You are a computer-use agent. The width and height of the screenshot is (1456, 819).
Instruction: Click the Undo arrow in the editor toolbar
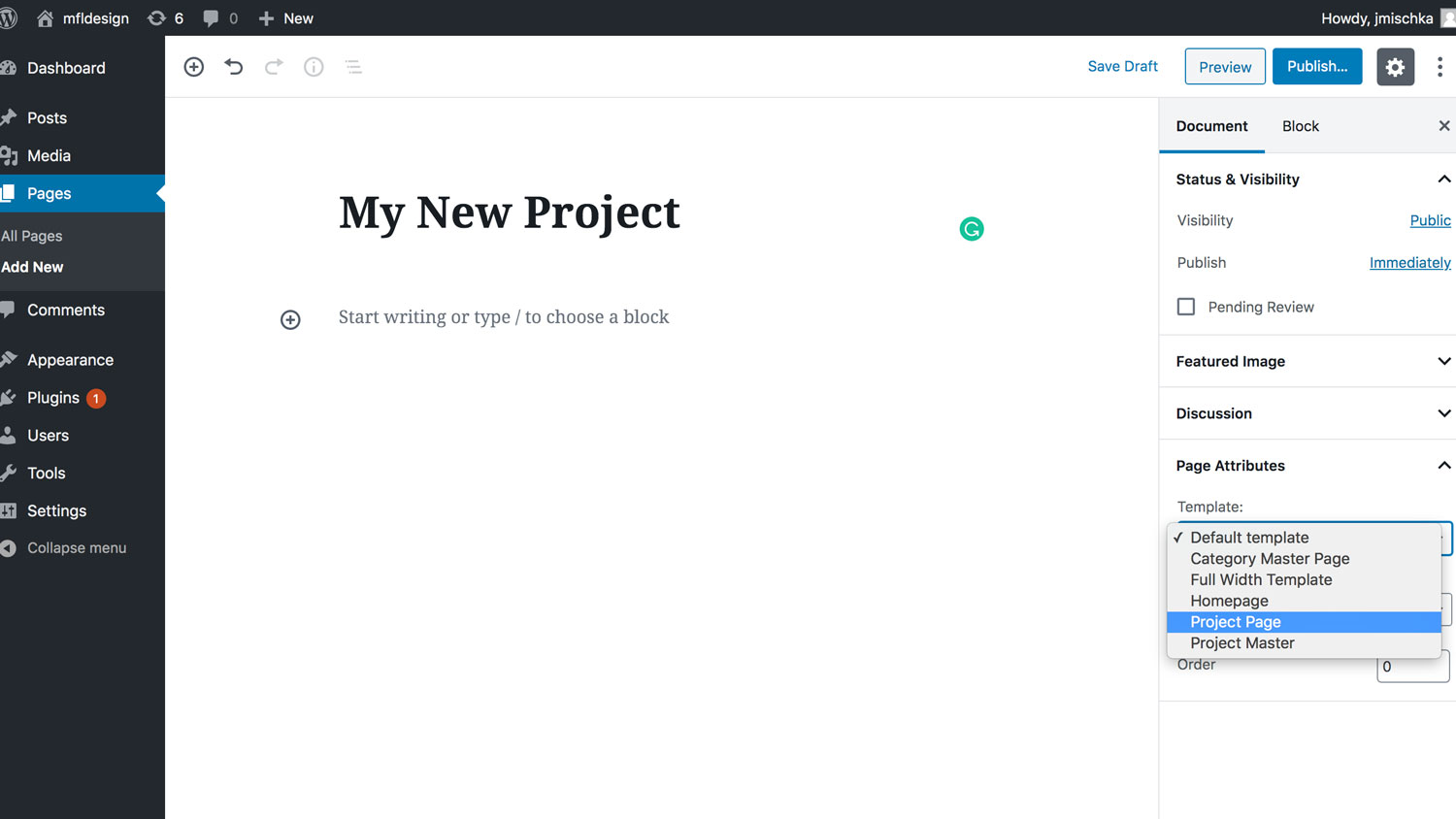233,67
